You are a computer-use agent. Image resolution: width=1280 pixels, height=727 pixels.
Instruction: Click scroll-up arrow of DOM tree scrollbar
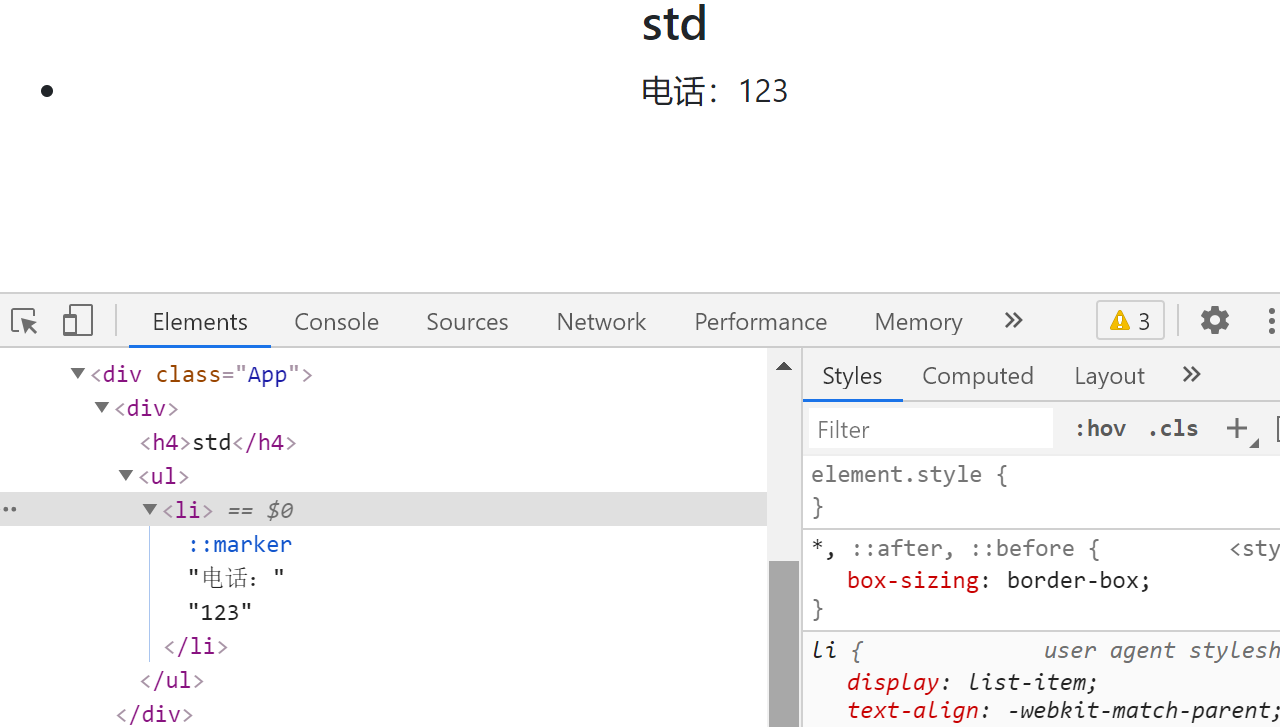click(x=784, y=366)
